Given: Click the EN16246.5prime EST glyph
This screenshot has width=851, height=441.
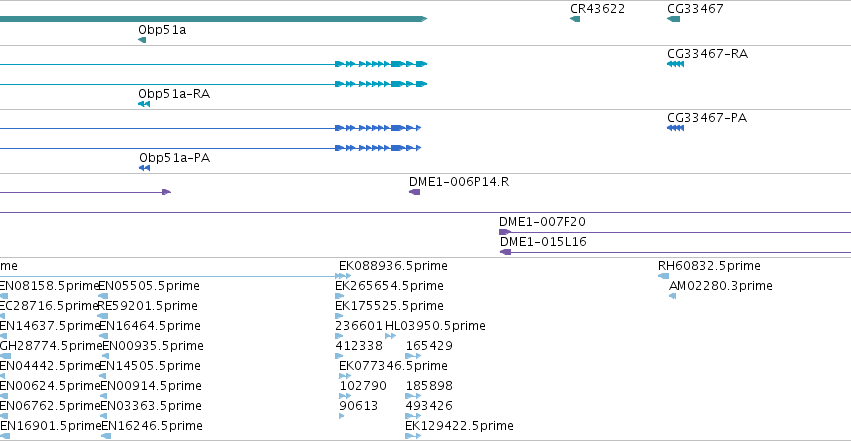Looking at the screenshot, I should pos(106,436).
